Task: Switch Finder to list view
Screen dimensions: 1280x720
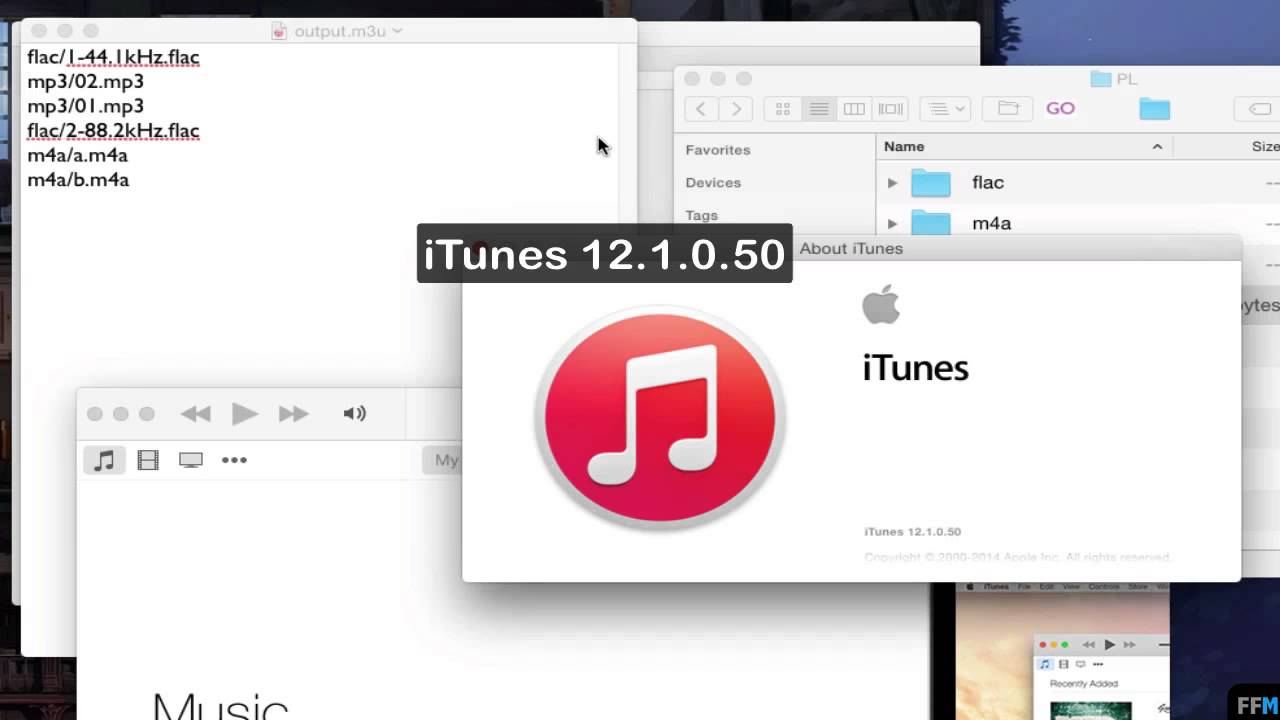Action: click(818, 109)
